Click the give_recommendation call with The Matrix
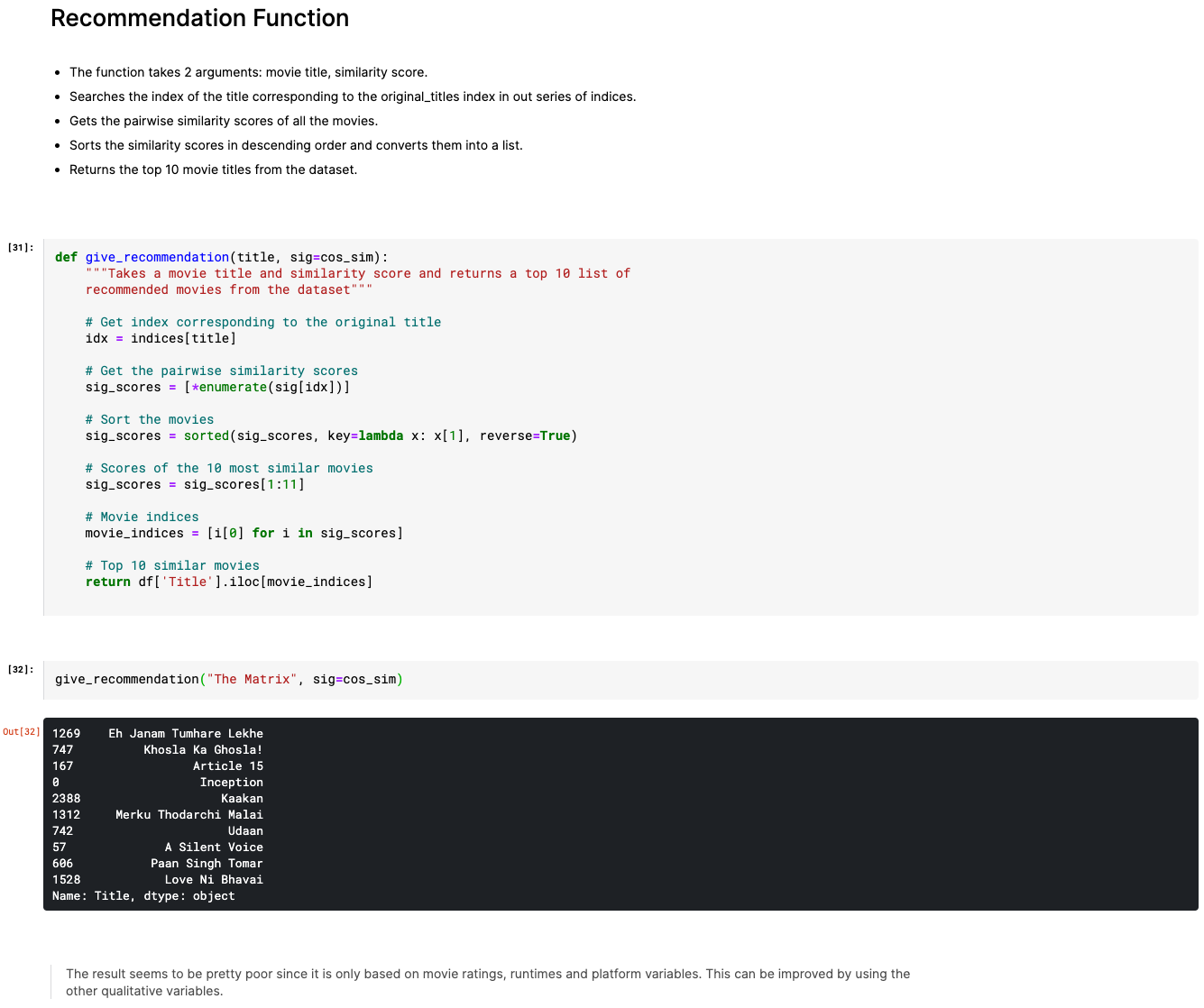 tap(228, 679)
